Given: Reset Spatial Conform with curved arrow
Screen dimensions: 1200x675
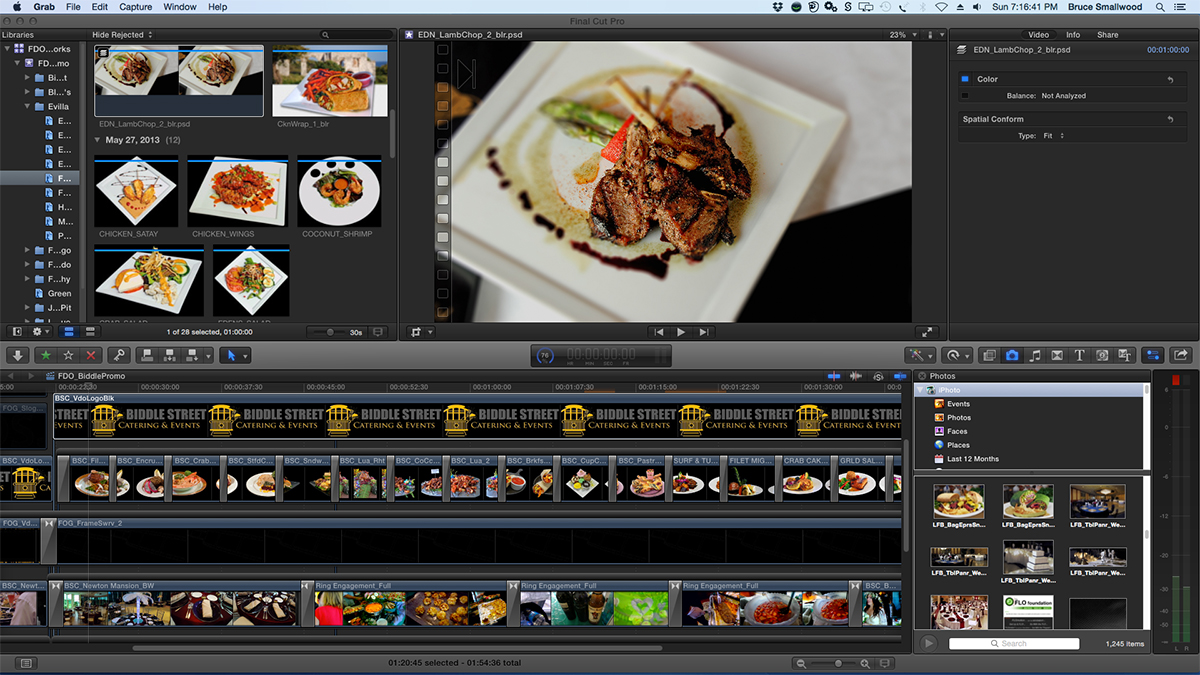Looking at the screenshot, I should (1170, 119).
